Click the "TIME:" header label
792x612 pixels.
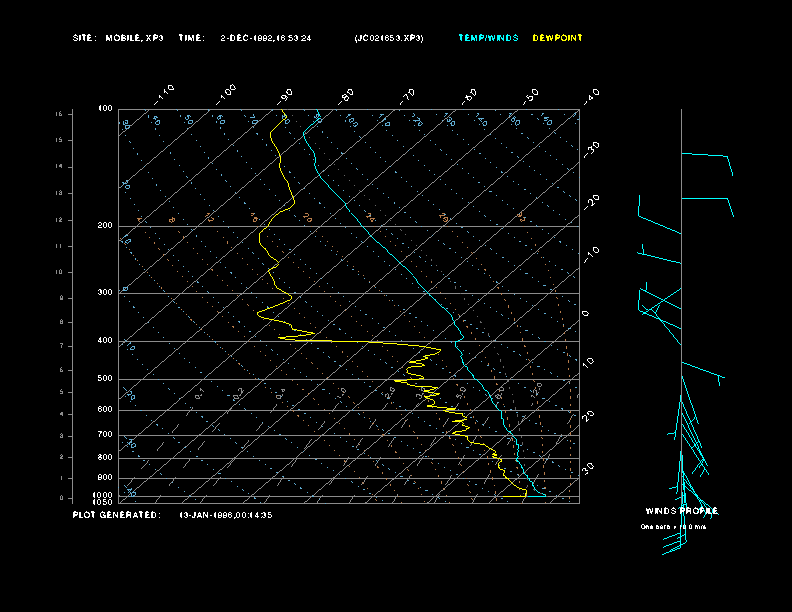[191, 38]
